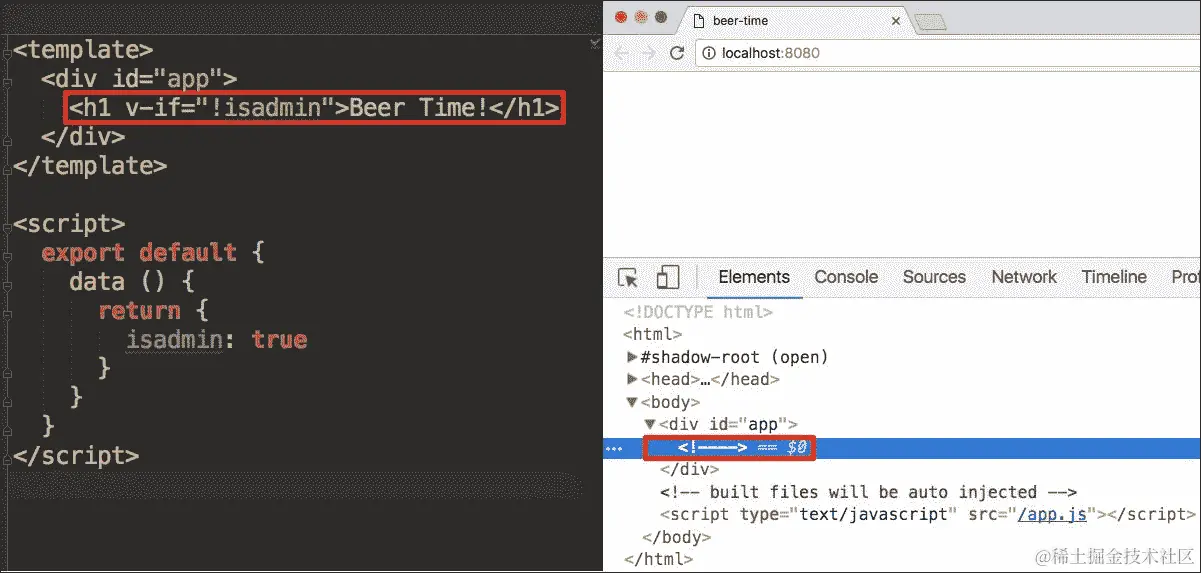Click the closing </script> tag in editor
This screenshot has width=1201, height=573.
75,455
